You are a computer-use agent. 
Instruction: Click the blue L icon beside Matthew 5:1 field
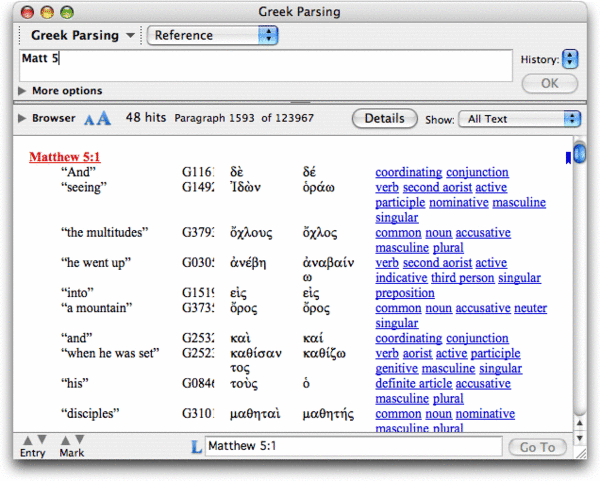pyautogui.click(x=195, y=447)
